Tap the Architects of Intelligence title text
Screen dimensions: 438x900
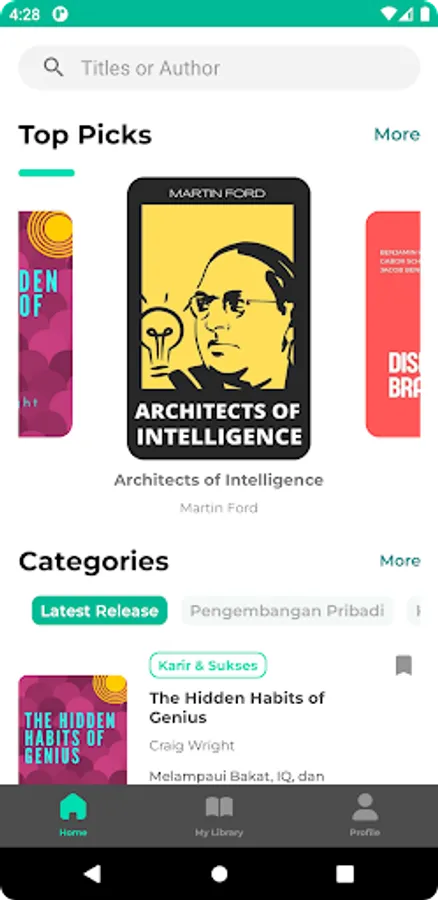pos(219,480)
